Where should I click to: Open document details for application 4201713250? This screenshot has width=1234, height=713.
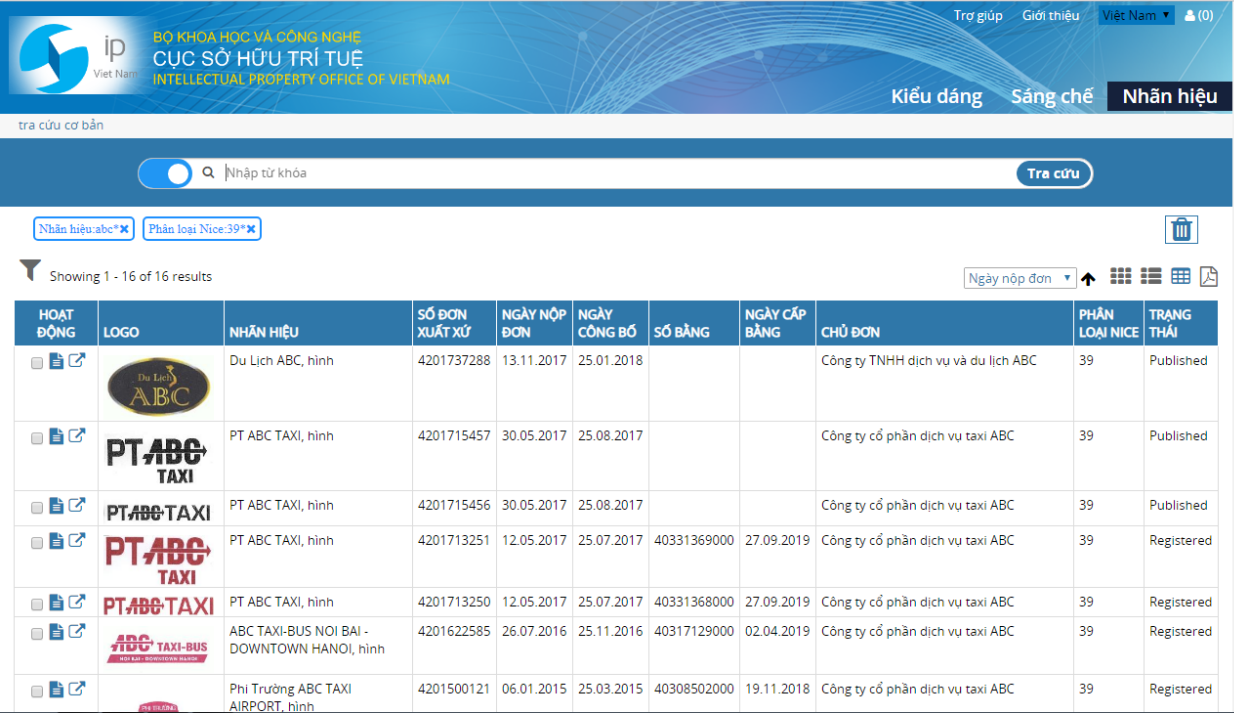tap(57, 603)
